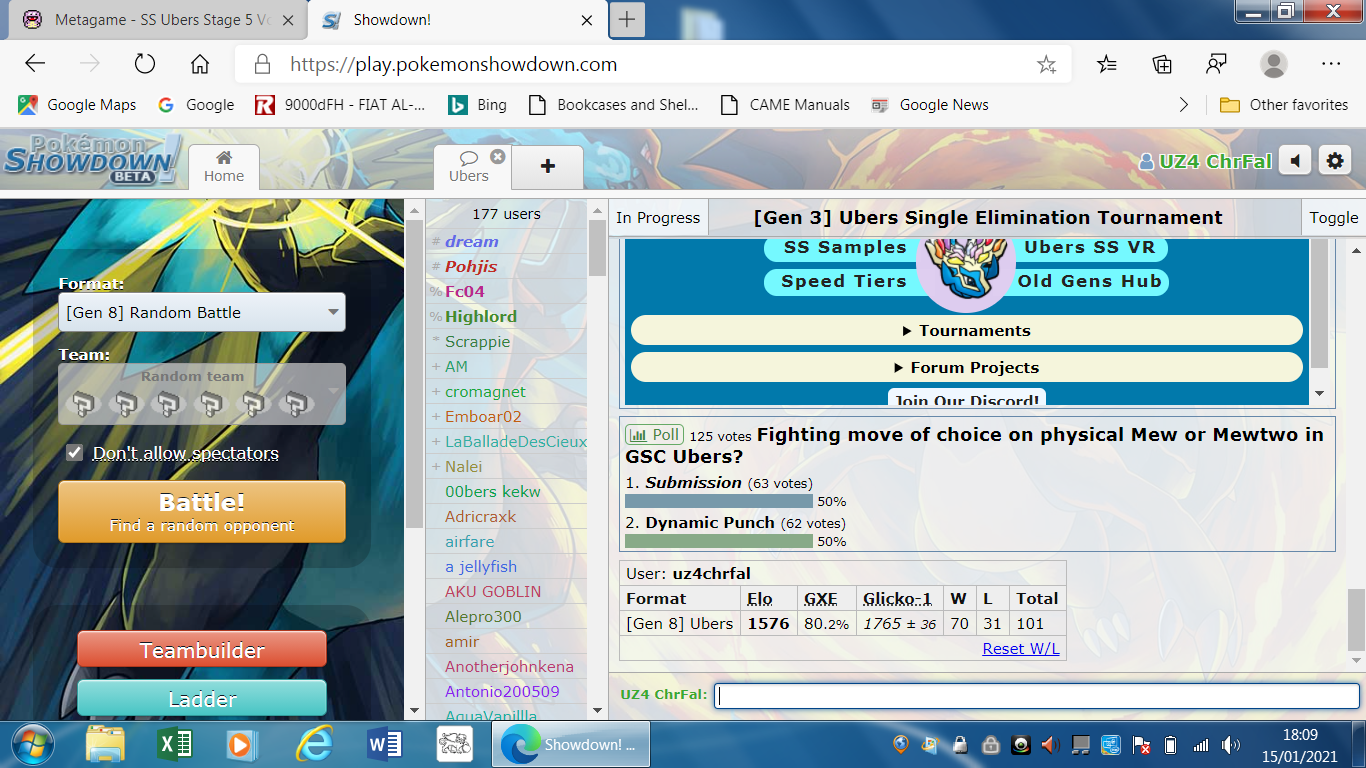Bookmark page with the star icon
The width and height of the screenshot is (1366, 768).
pos(1046,65)
